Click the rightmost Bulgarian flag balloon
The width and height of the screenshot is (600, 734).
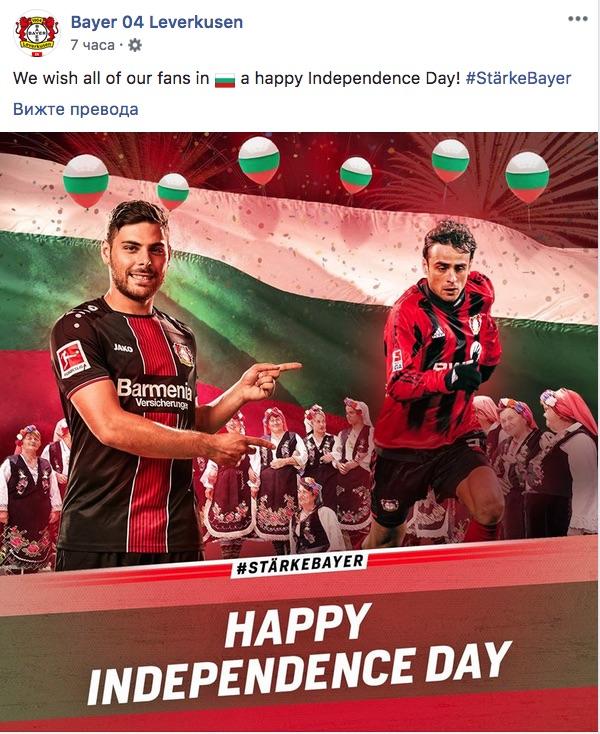(x=527, y=177)
